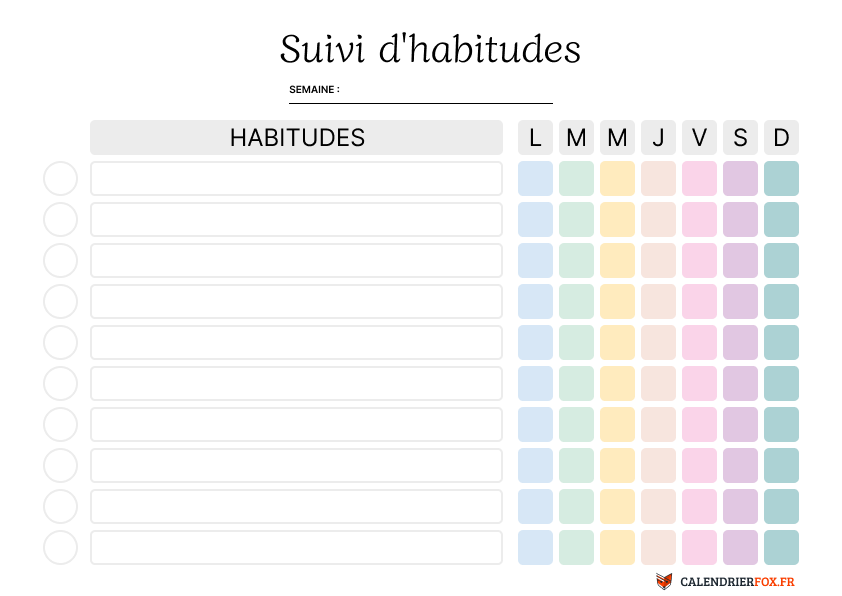Click the fox logo icon
Viewport: 842px width, 596px height.
pos(664,581)
